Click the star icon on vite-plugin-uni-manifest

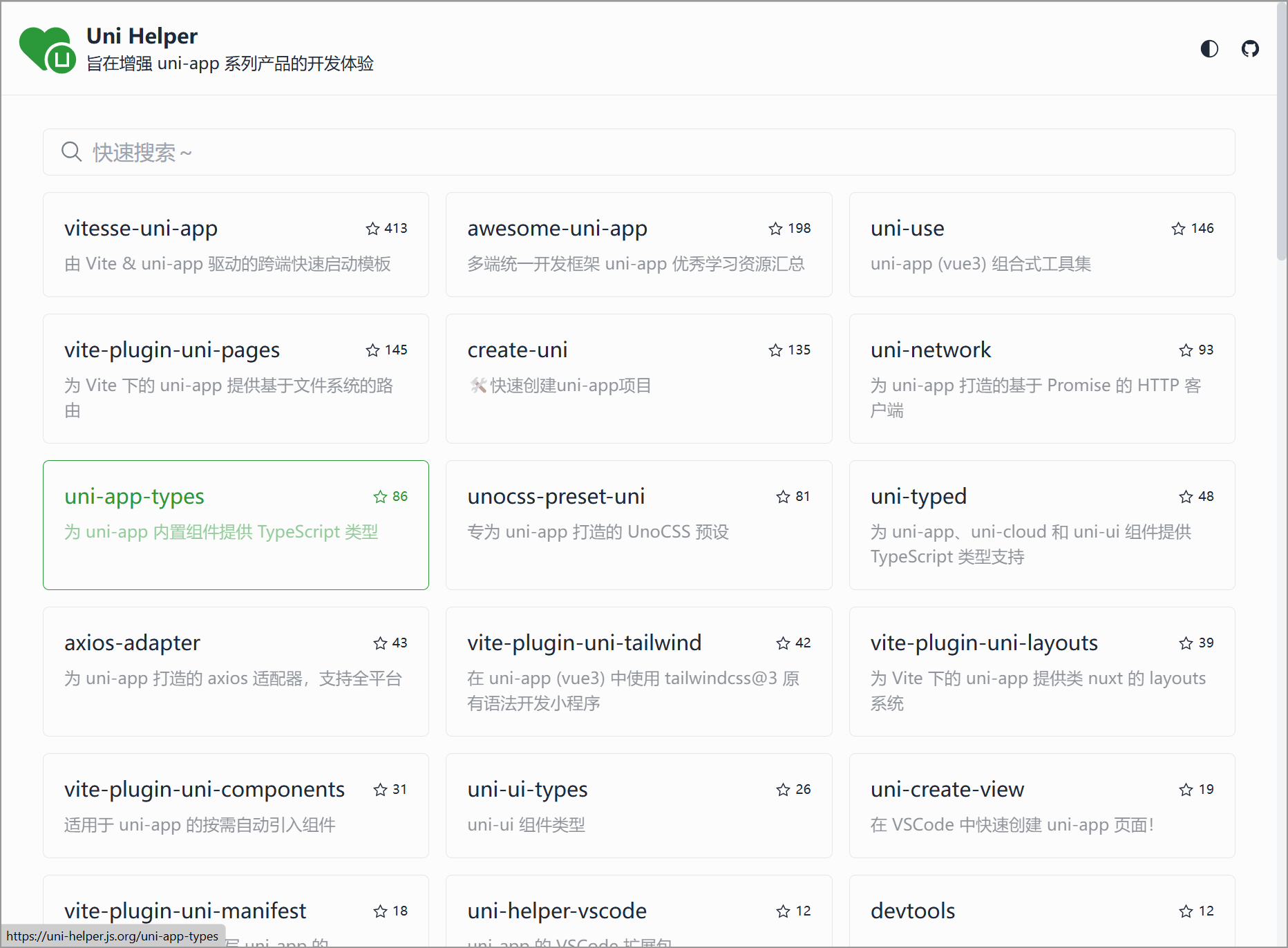click(380, 911)
